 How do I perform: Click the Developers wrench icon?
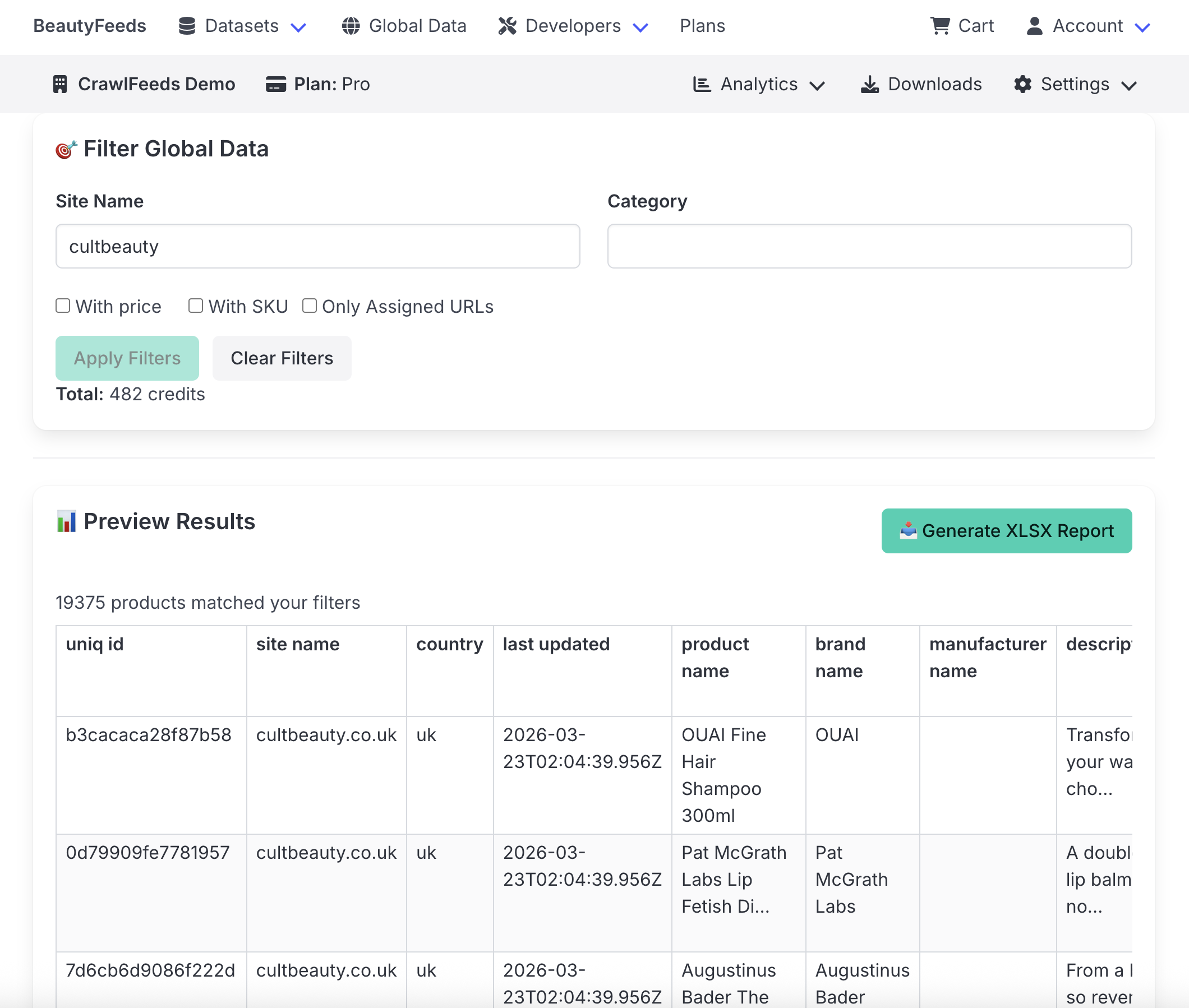pos(506,26)
